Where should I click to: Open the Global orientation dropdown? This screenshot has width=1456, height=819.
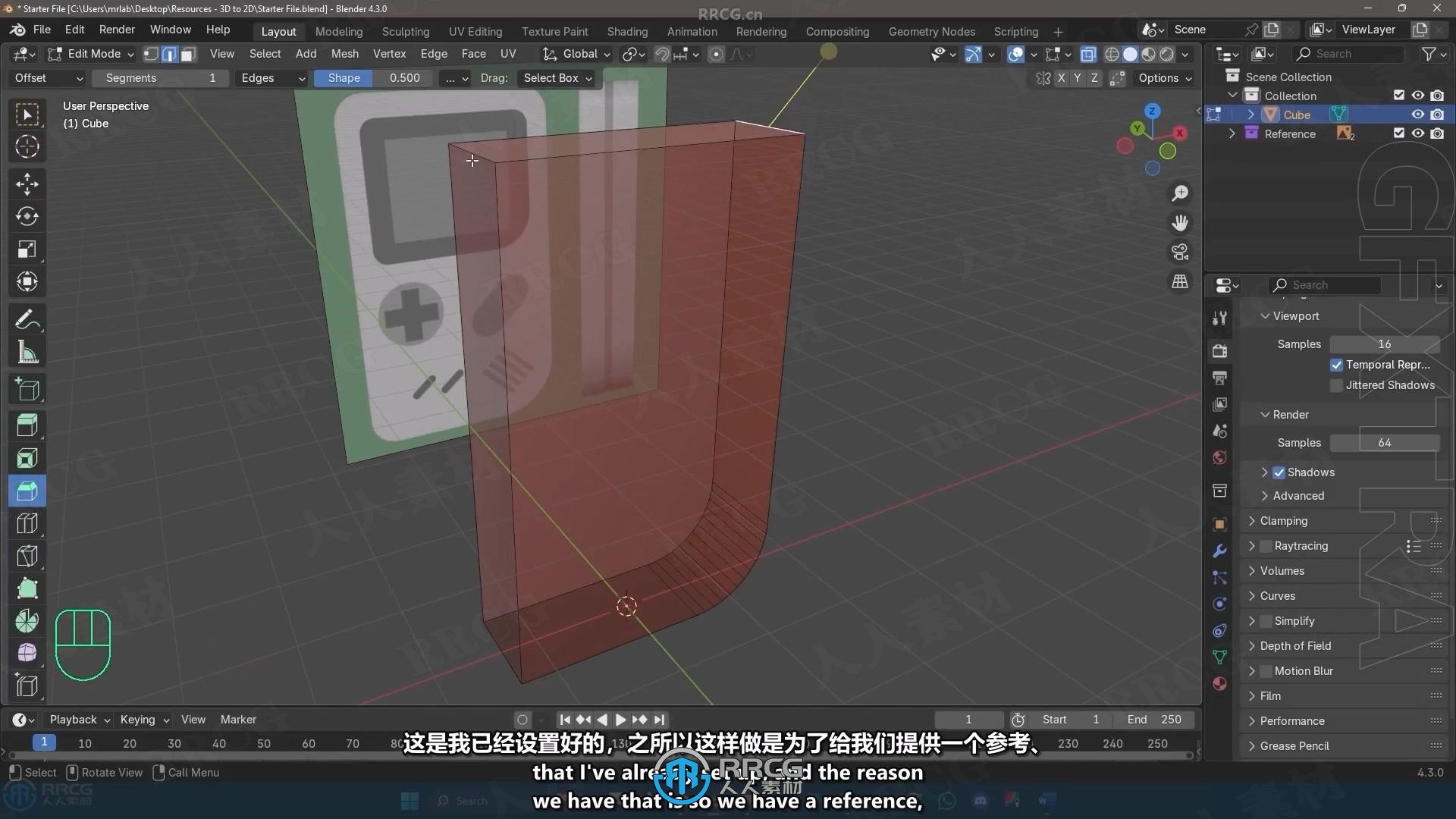click(x=576, y=54)
